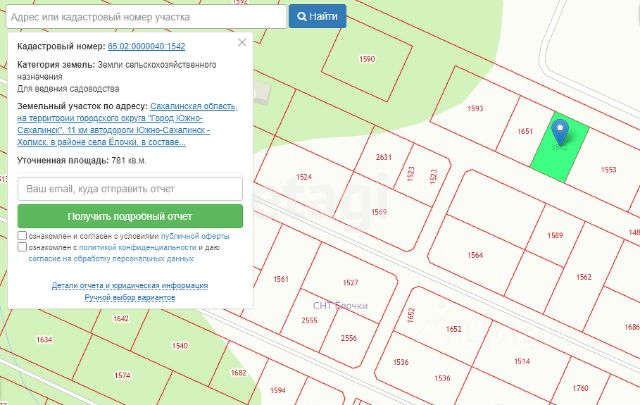
Task: Open the публичной оферты link
Action: pos(195,236)
